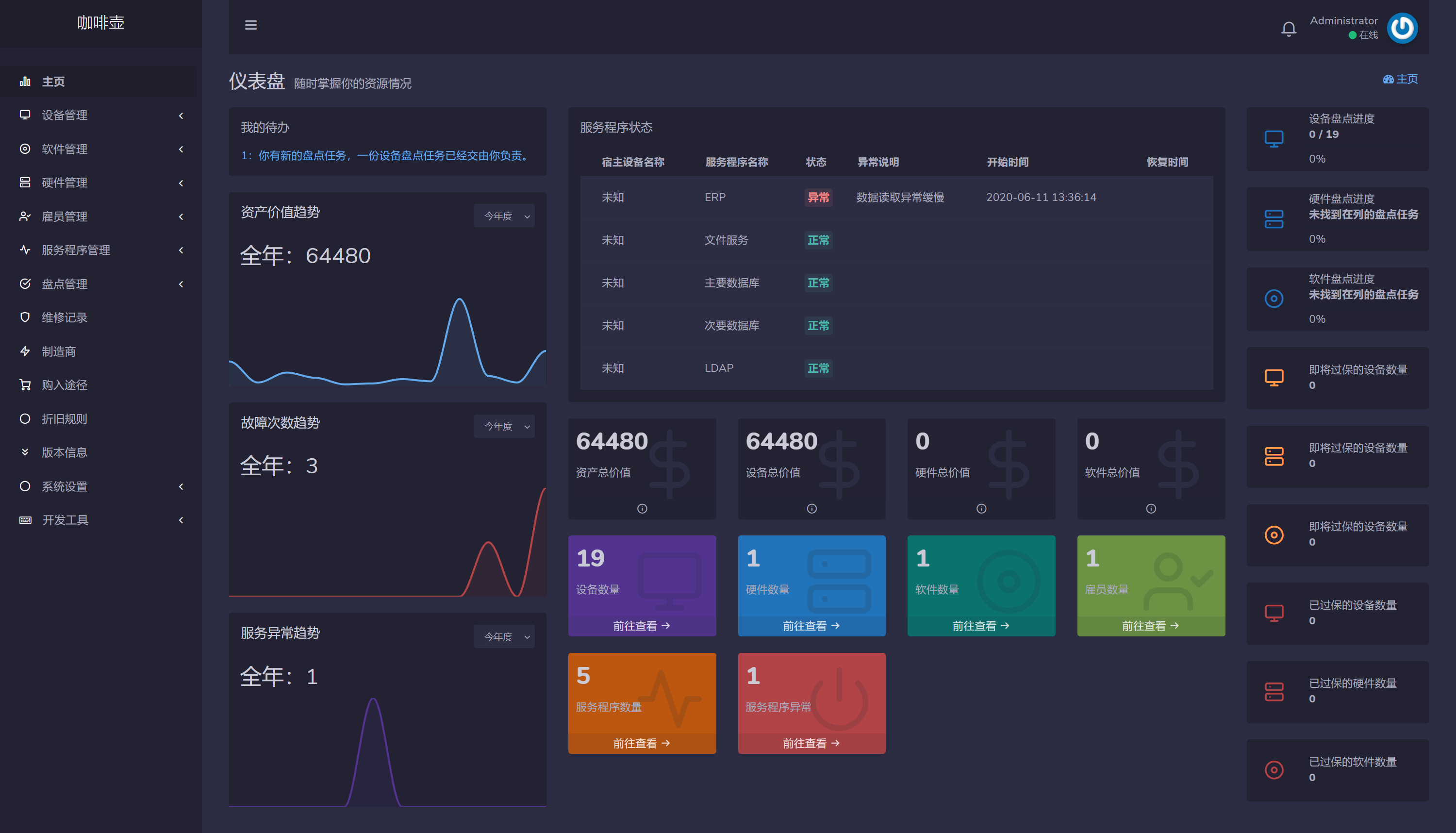Open 今年度 dropdown in 资产价值趋势 panel
Viewport: 1456px width, 833px height.
coord(504,216)
